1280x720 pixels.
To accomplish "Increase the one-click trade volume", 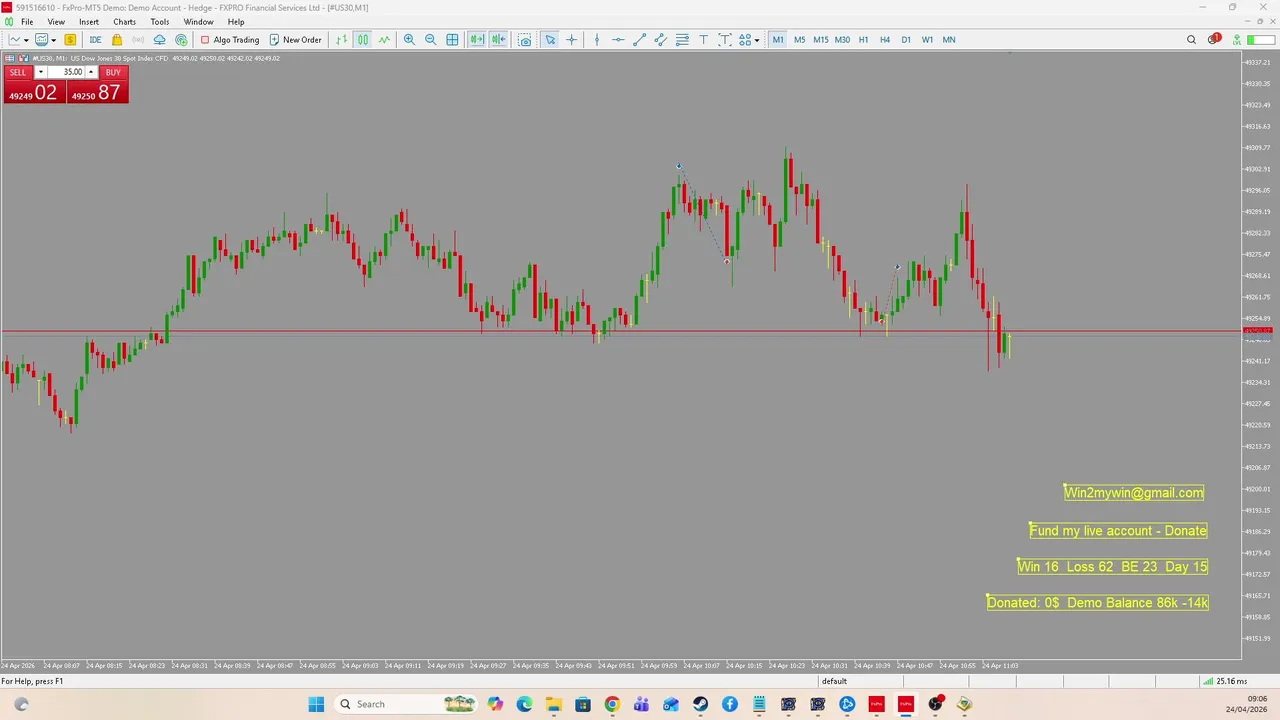I will (x=91, y=72).
